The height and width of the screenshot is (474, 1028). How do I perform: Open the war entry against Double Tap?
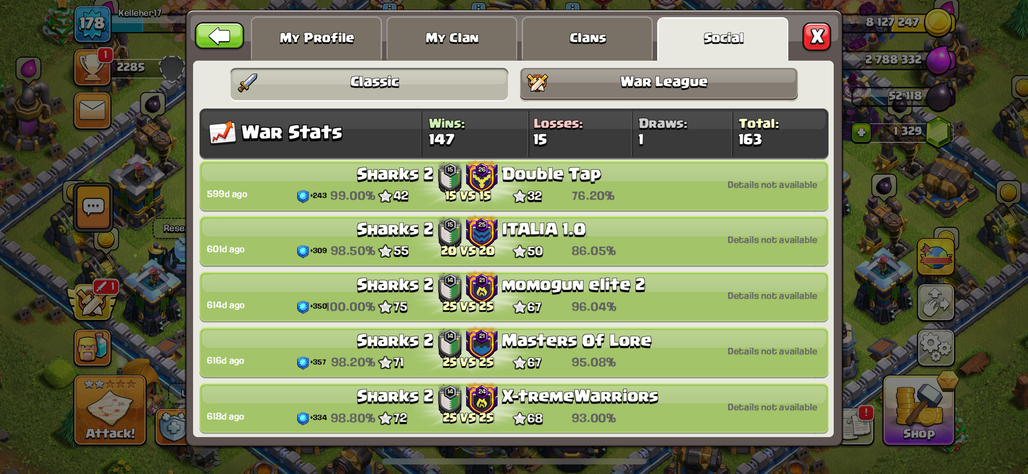[x=513, y=186]
